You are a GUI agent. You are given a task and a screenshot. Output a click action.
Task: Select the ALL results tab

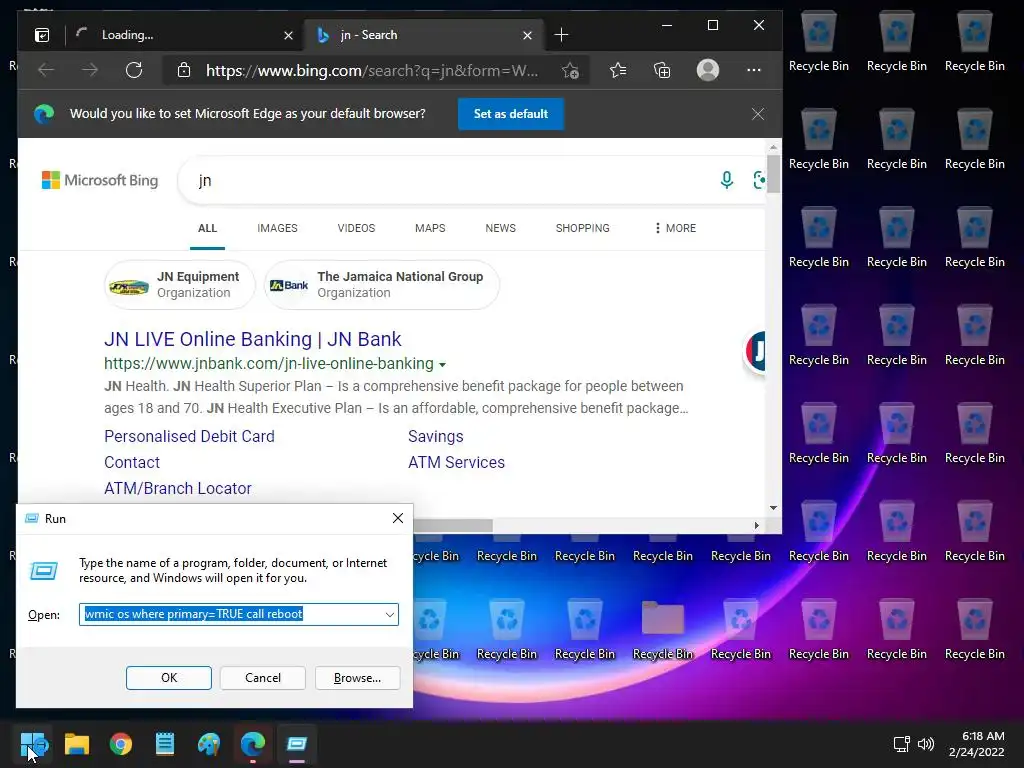(x=207, y=228)
